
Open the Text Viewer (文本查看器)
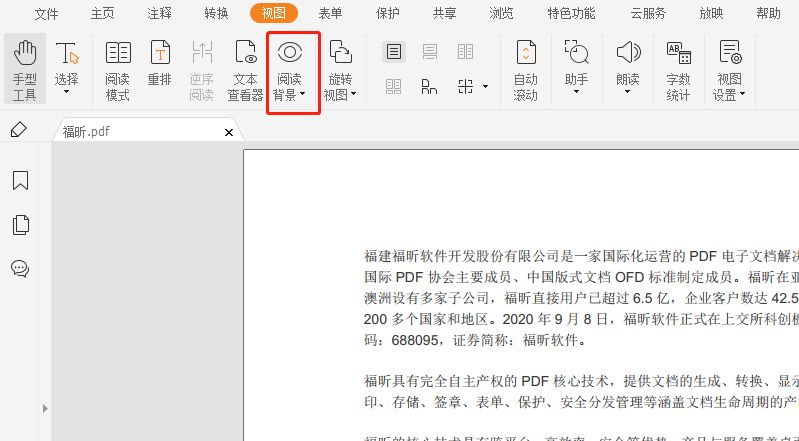(x=245, y=71)
